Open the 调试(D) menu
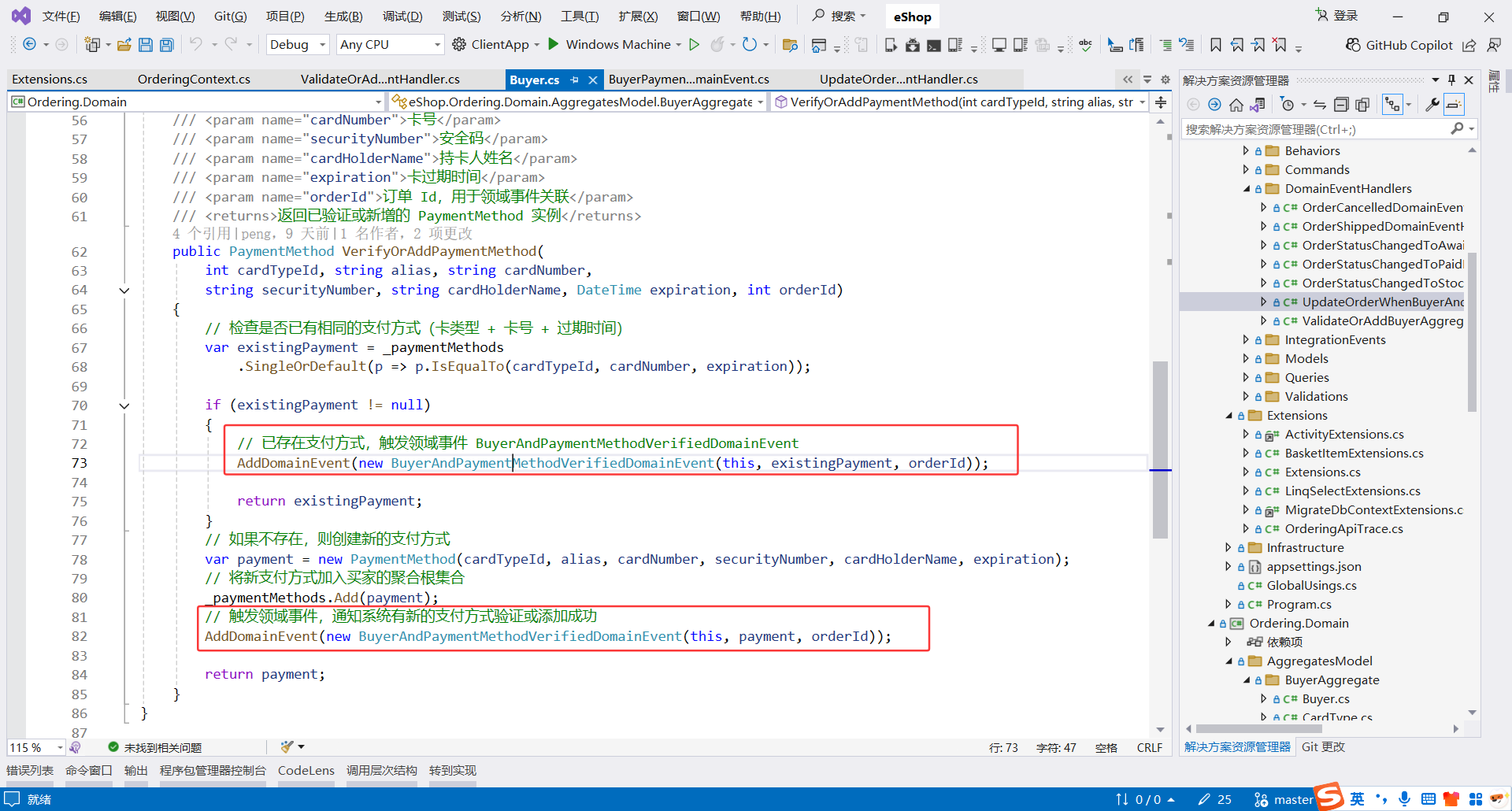The image size is (1512, 811). pyautogui.click(x=402, y=17)
